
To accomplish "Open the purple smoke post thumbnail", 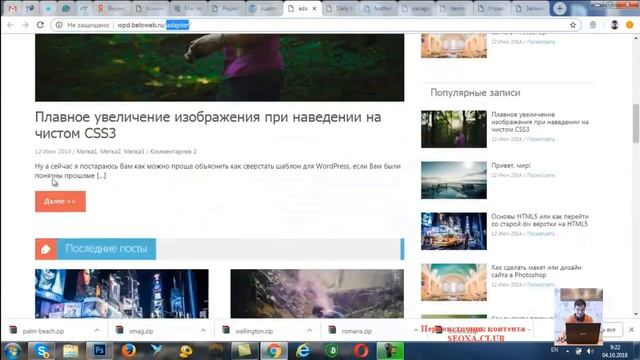I will (x=317, y=293).
